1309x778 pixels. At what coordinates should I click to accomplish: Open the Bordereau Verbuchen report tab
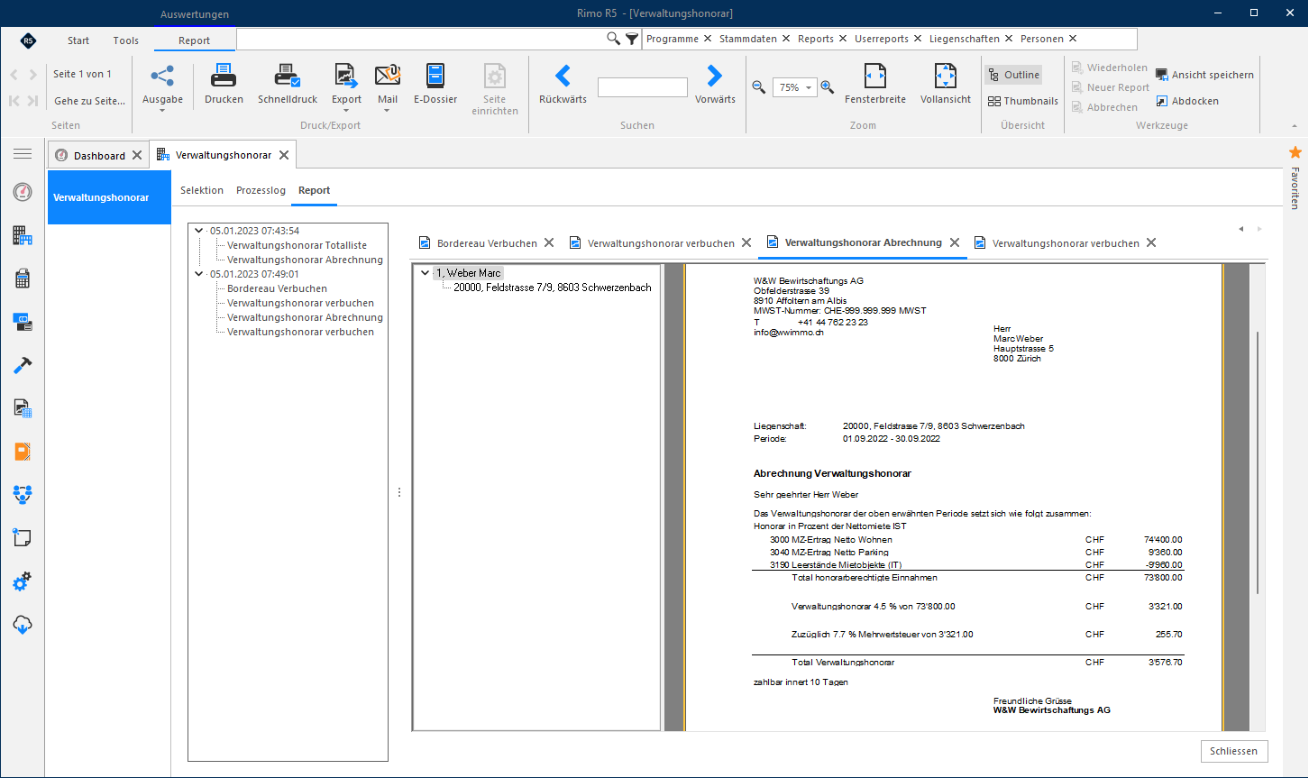click(487, 243)
